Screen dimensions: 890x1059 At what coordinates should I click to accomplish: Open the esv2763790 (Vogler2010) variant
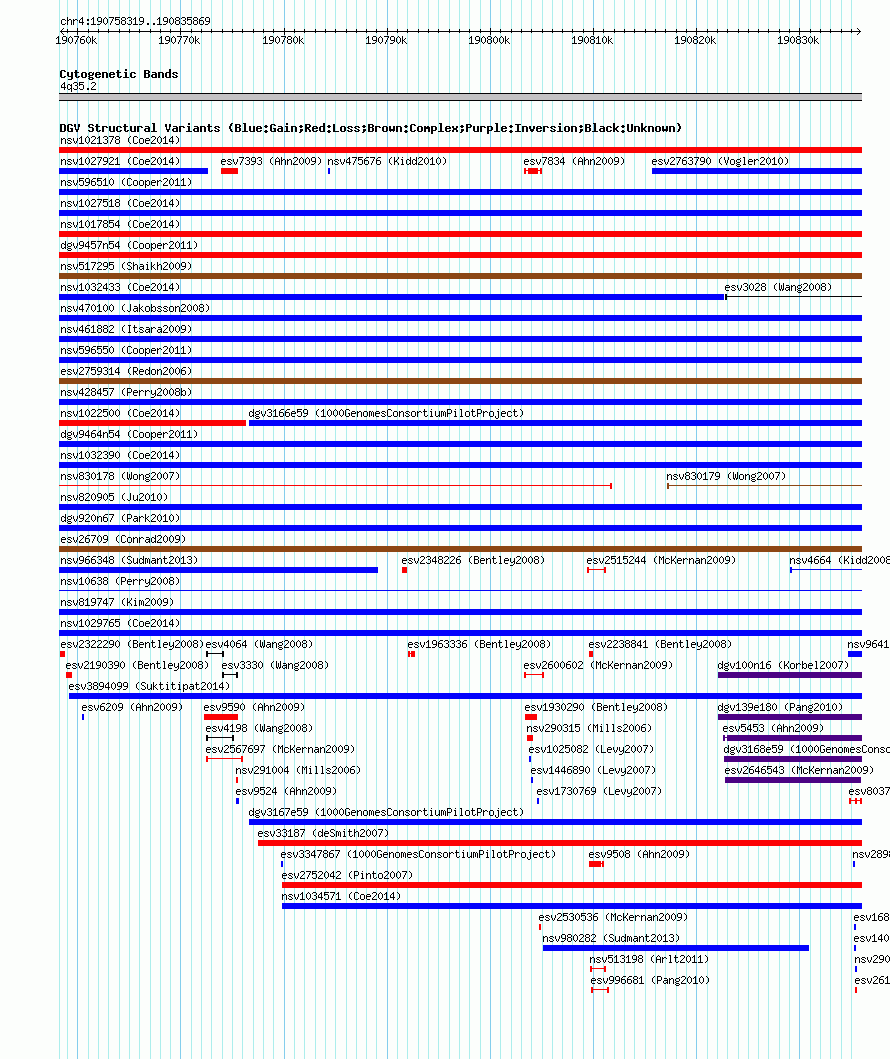720,161
